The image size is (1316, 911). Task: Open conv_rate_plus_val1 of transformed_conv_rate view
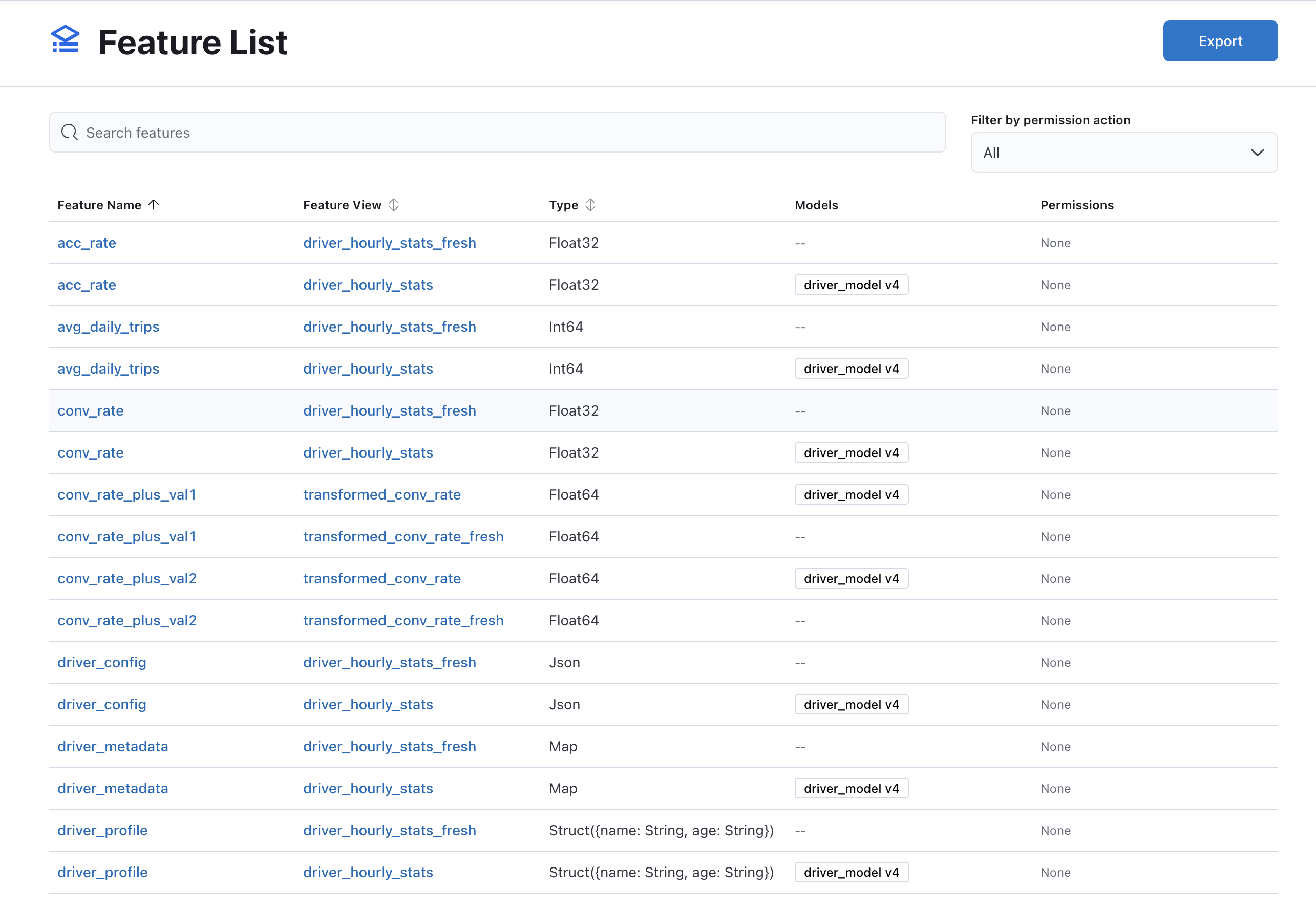[127, 494]
